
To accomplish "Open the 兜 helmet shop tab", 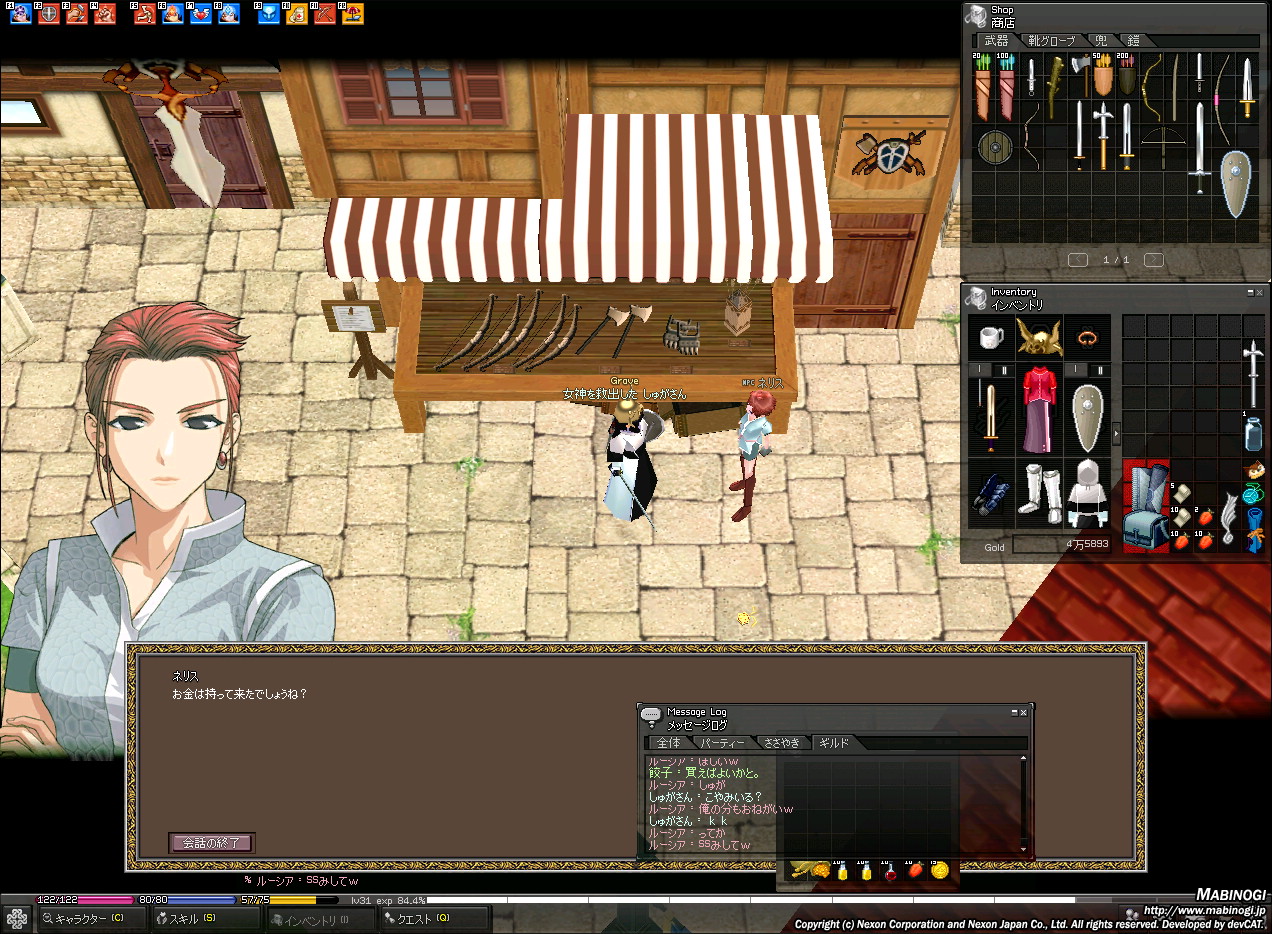I will pos(1102,41).
